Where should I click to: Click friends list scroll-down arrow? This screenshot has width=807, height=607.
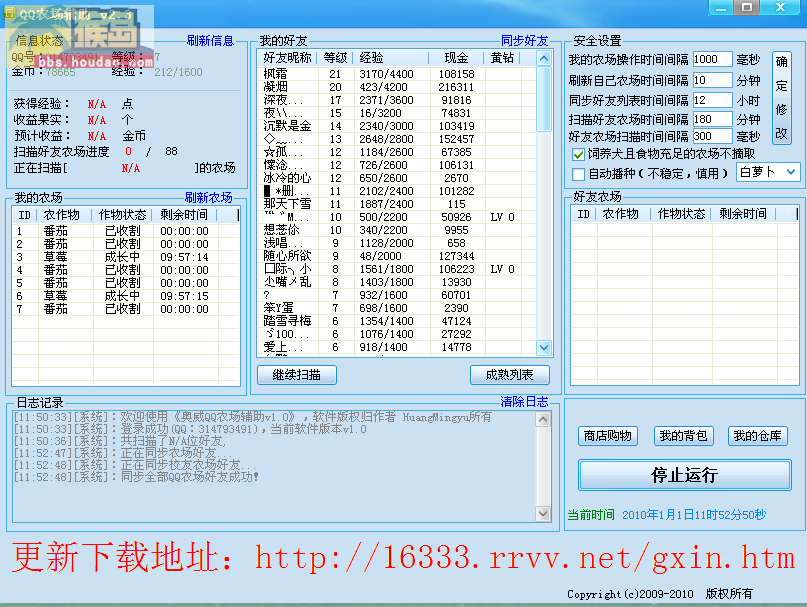544,348
